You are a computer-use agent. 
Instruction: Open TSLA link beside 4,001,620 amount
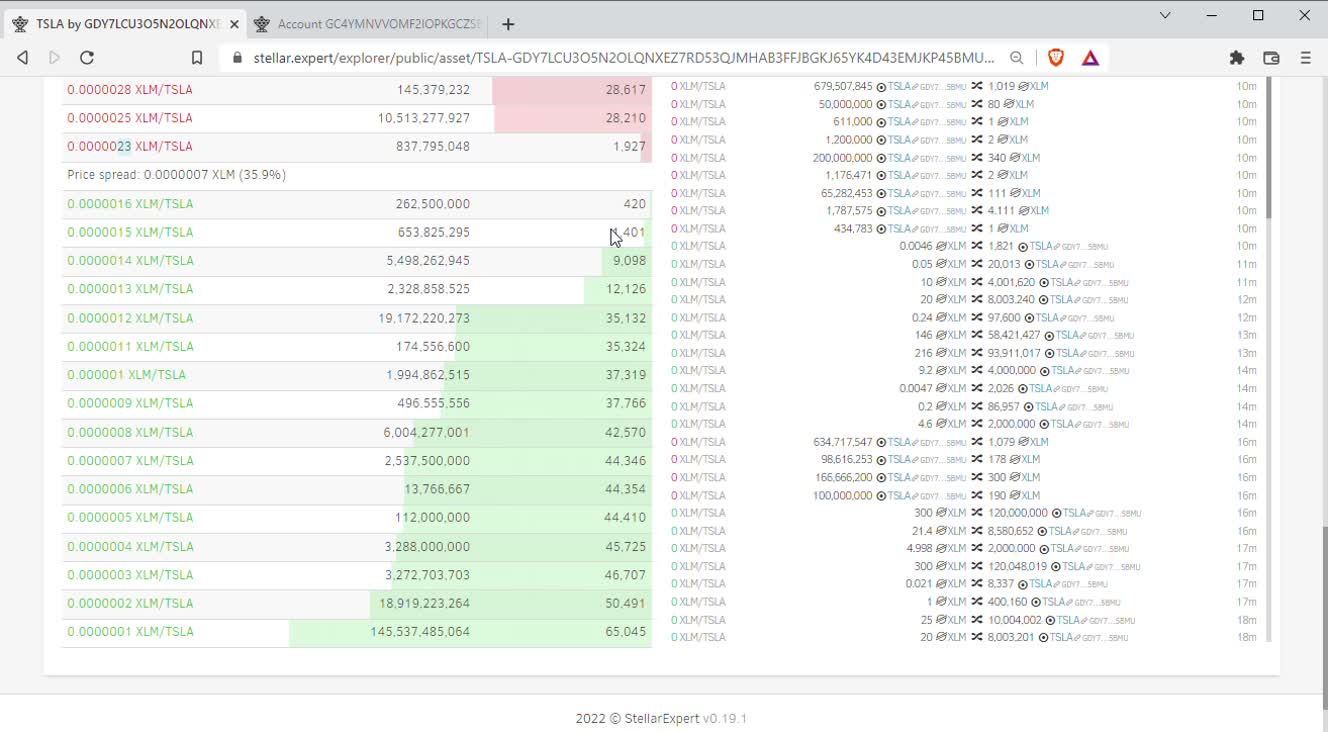1062,282
